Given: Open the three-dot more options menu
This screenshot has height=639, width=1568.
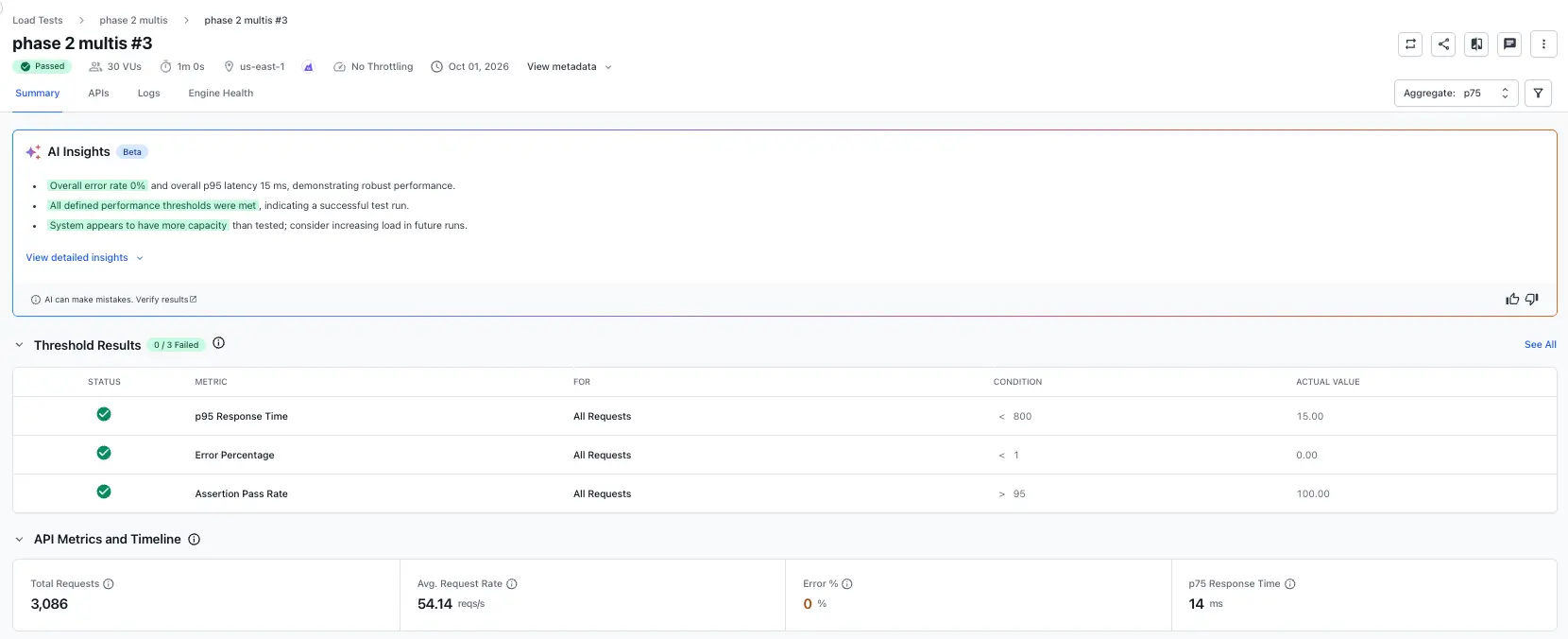Looking at the screenshot, I should [1543, 43].
